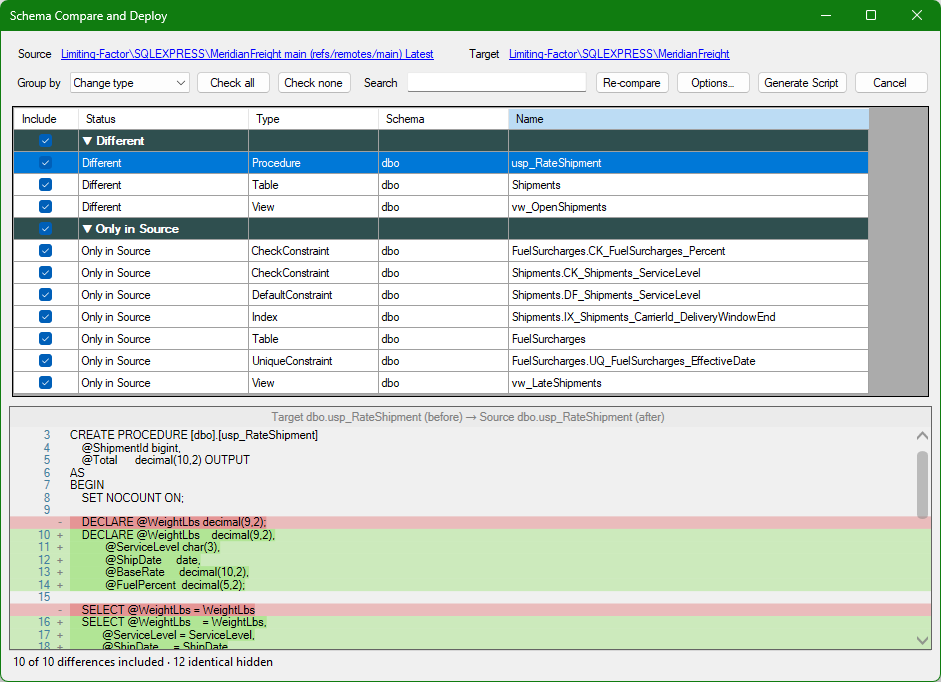Uncheck include for CK_FuelSurcharges_Percent constraint
This screenshot has width=941, height=682.
pyautogui.click(x=46, y=250)
